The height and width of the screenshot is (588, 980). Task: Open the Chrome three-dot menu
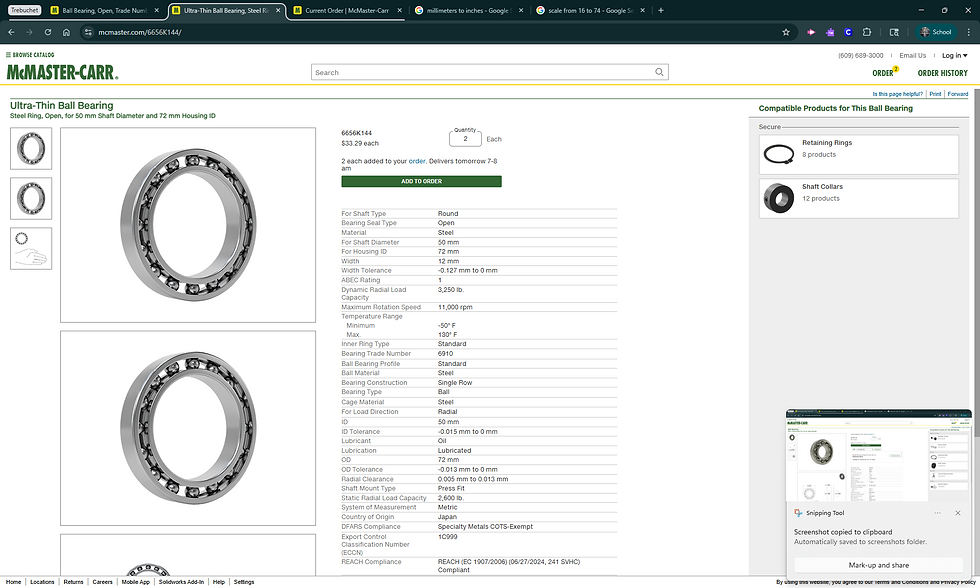tap(969, 32)
